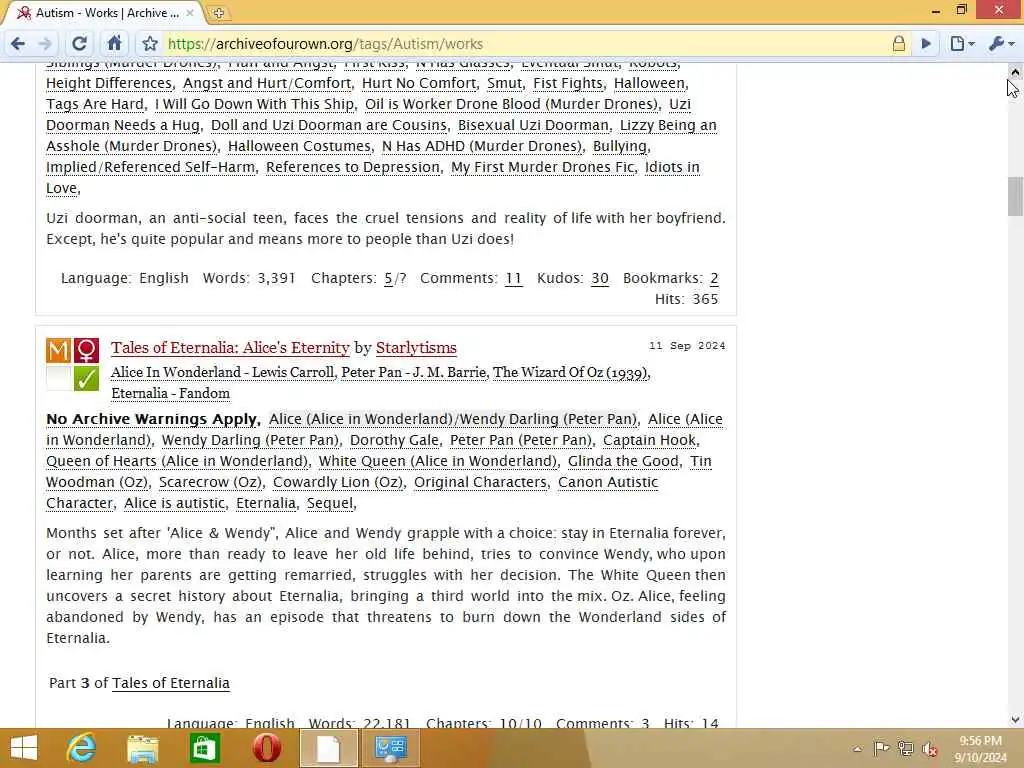Go back using the browser back arrow

coord(18,44)
